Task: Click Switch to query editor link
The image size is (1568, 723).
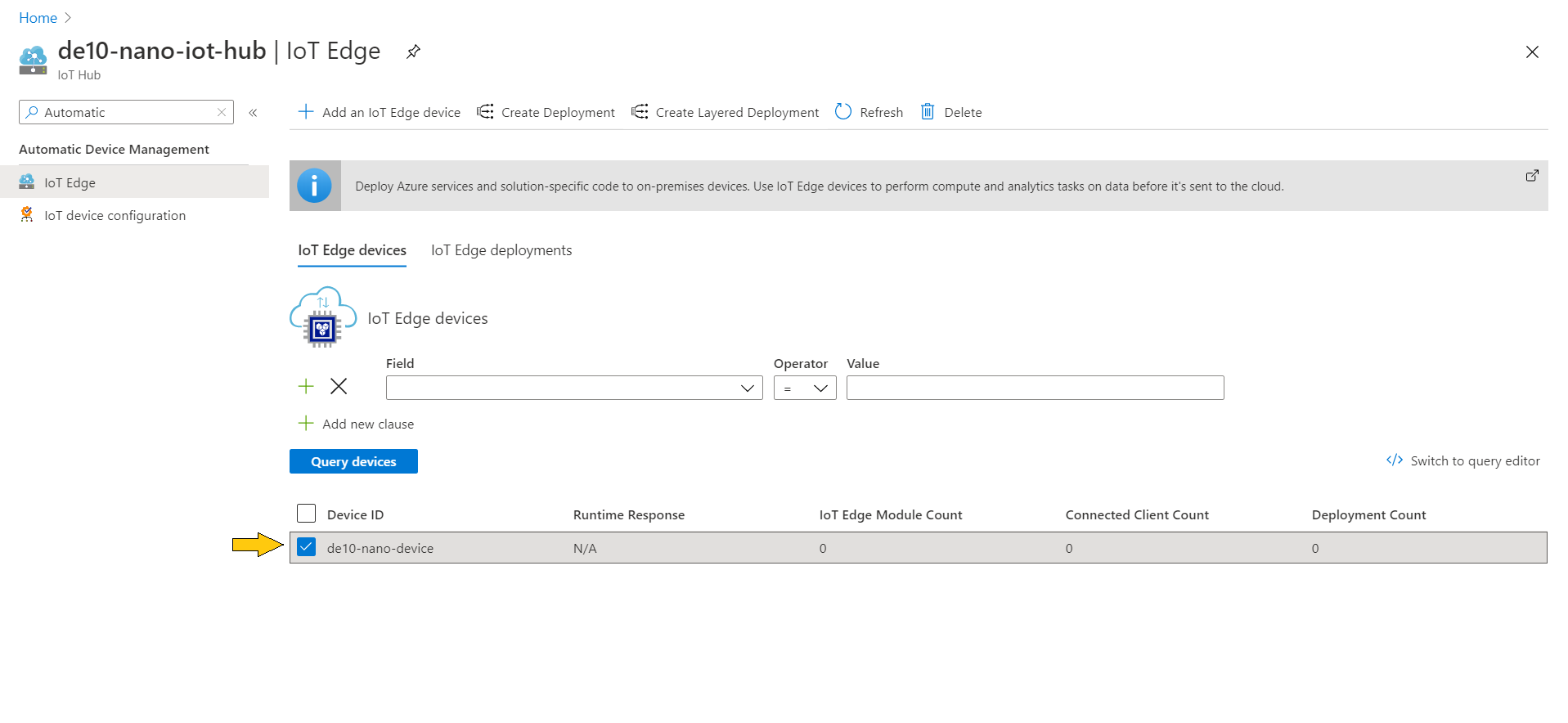Action: click(1463, 461)
